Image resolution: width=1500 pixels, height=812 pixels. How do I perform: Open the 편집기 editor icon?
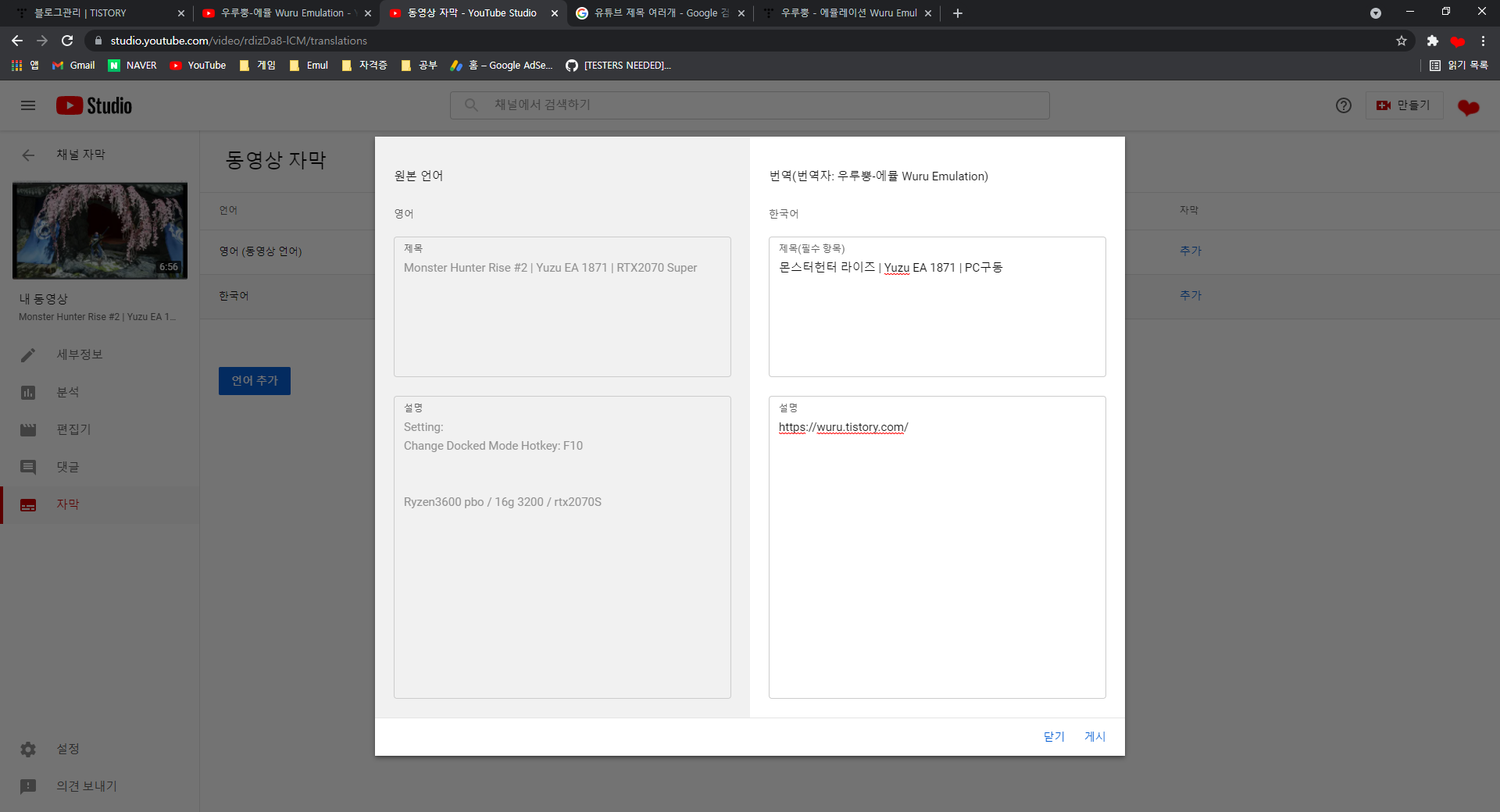[28, 429]
